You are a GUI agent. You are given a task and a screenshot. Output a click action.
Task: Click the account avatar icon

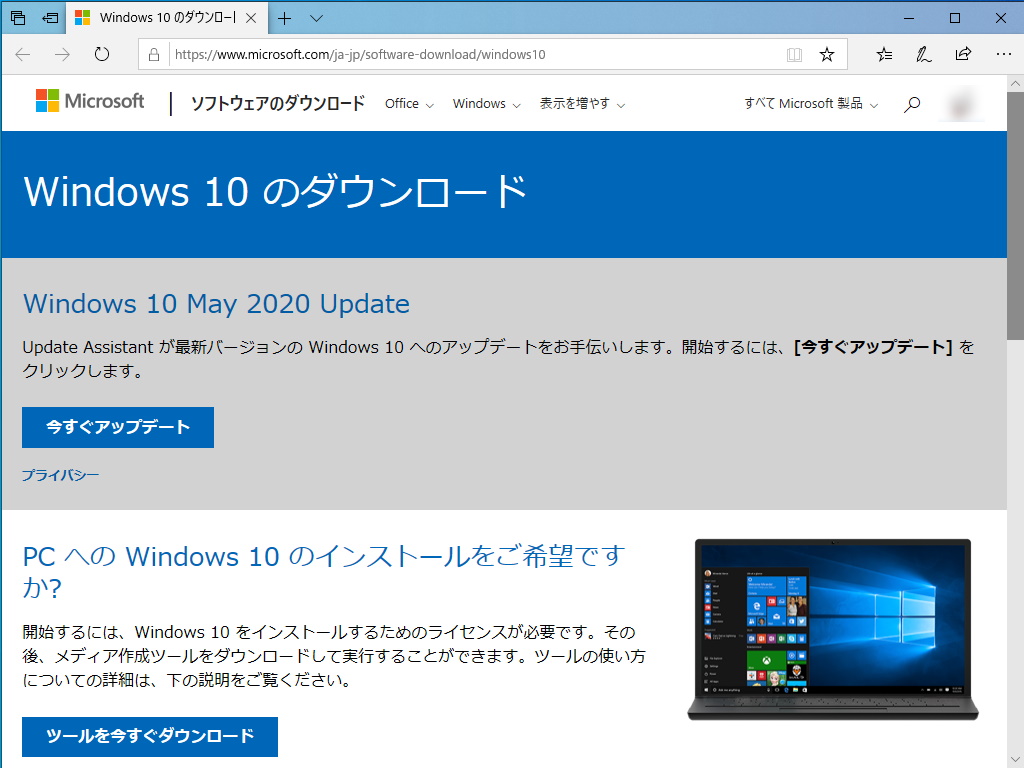tap(961, 103)
